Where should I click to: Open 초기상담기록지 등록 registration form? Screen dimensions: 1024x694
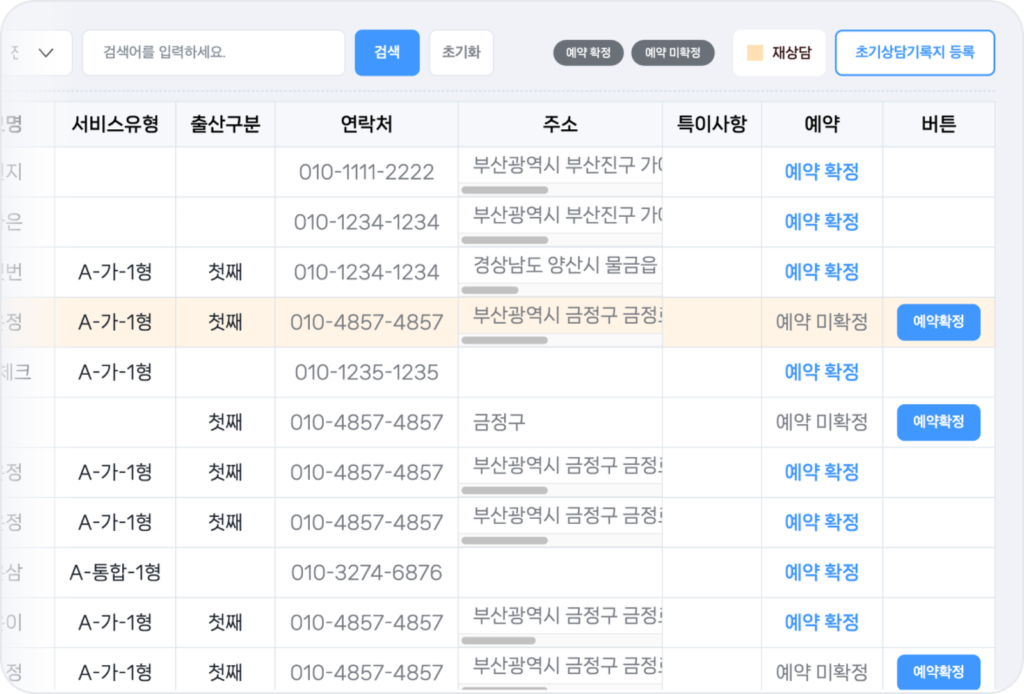coord(914,53)
